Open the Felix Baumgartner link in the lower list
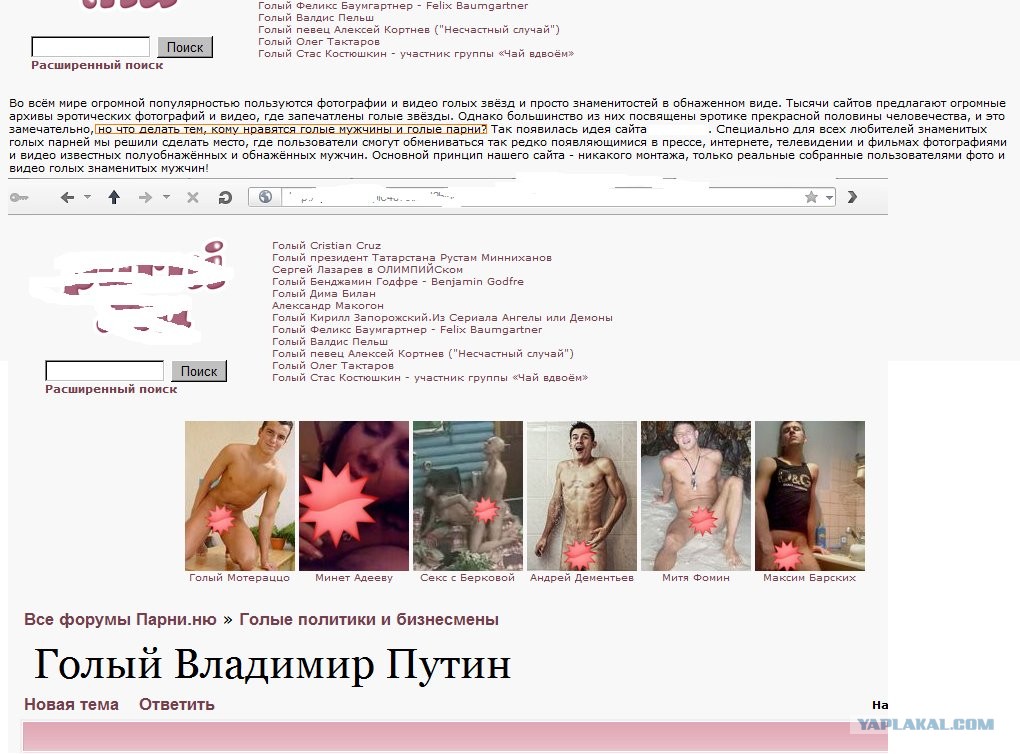This screenshot has height=754, width=1020. tap(407, 330)
